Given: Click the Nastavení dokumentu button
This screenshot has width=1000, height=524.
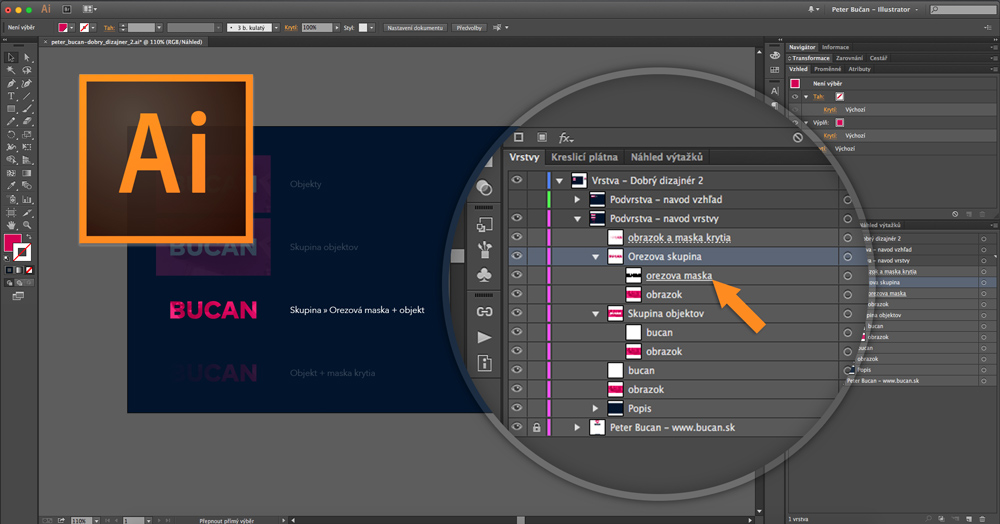Looking at the screenshot, I should 415,28.
